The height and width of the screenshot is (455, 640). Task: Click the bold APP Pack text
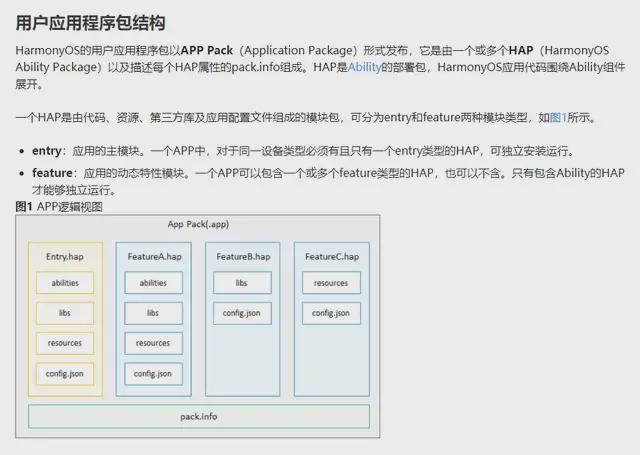[207, 50]
